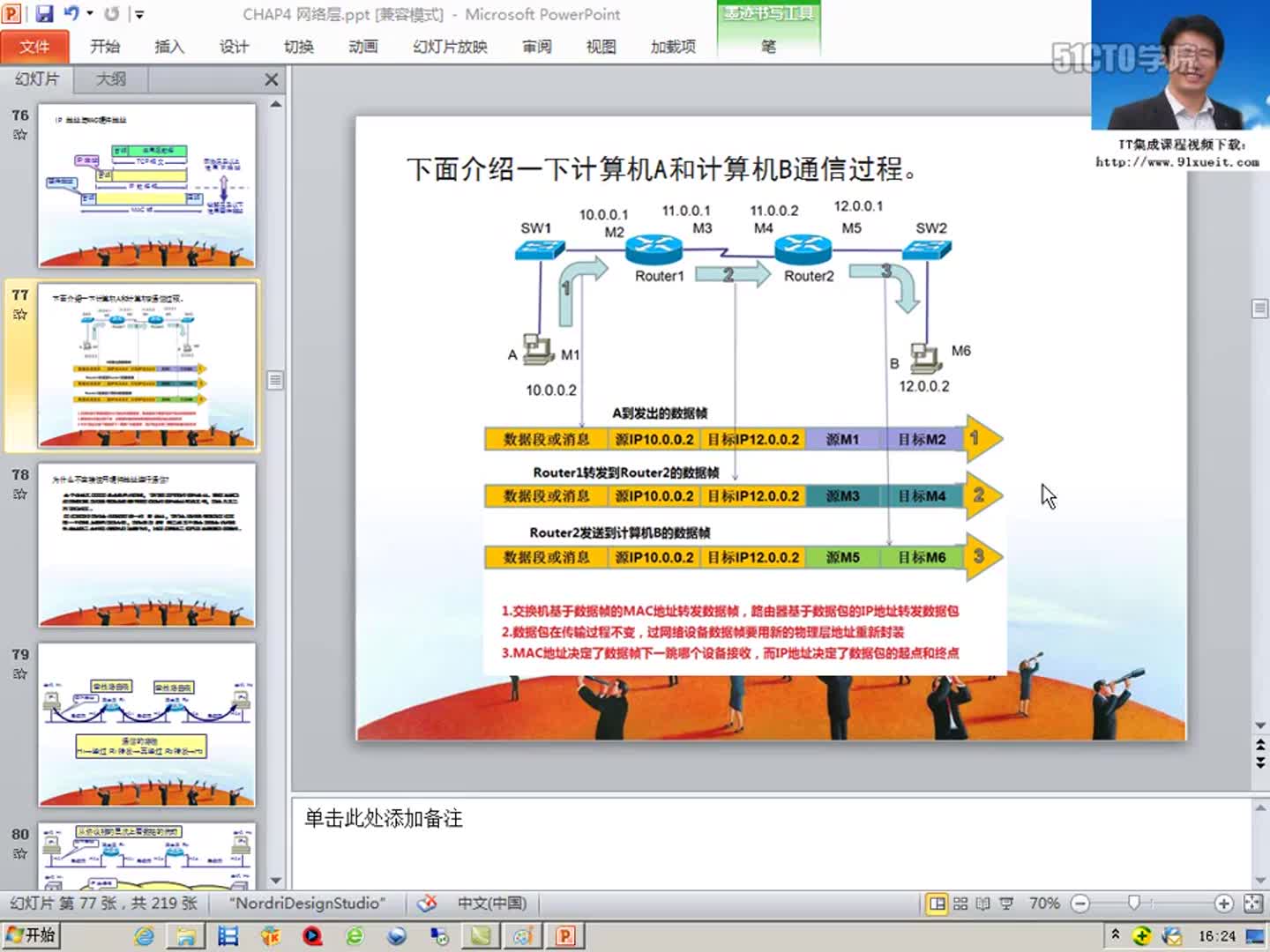Click animation star icon beside slide 80
The height and width of the screenshot is (952, 1270).
pyautogui.click(x=20, y=854)
